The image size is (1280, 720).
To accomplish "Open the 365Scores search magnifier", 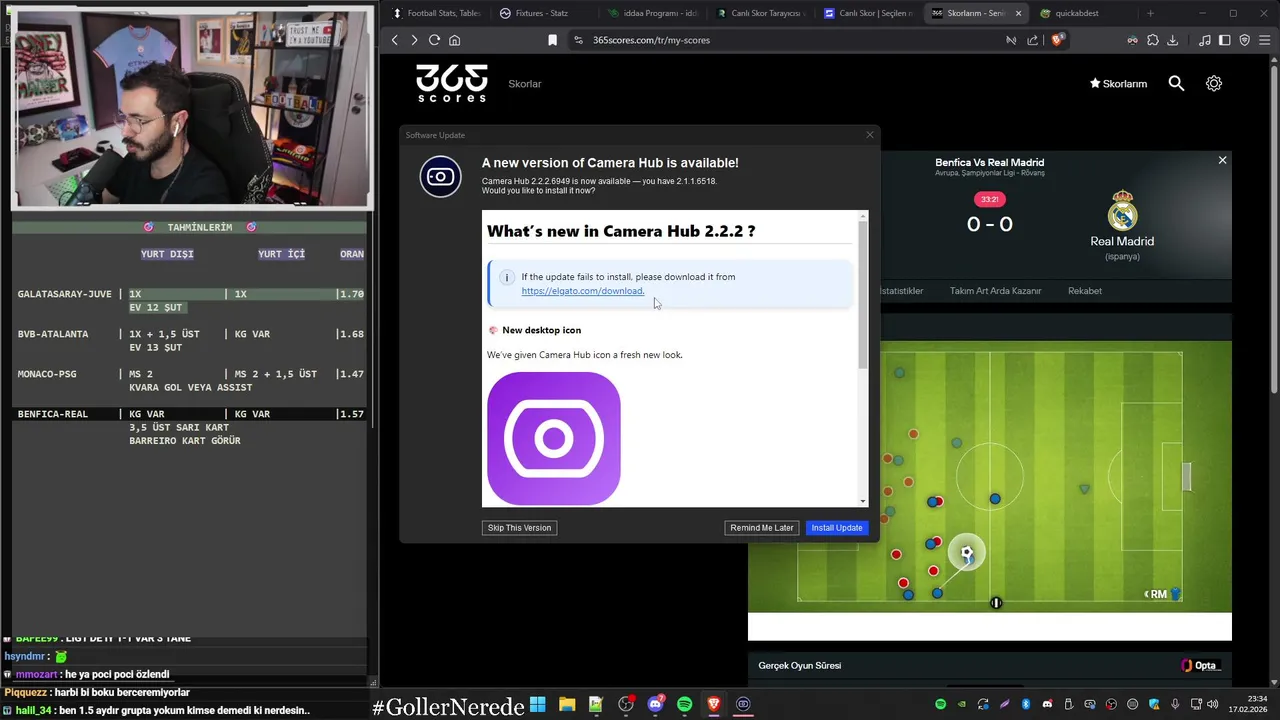I will click(x=1176, y=84).
